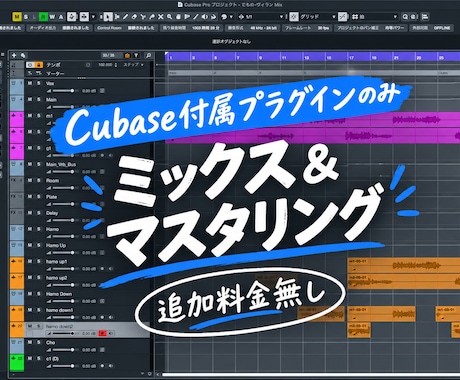Toggle global Write W automation button
This screenshot has height=380, width=460.
(x=52, y=17)
